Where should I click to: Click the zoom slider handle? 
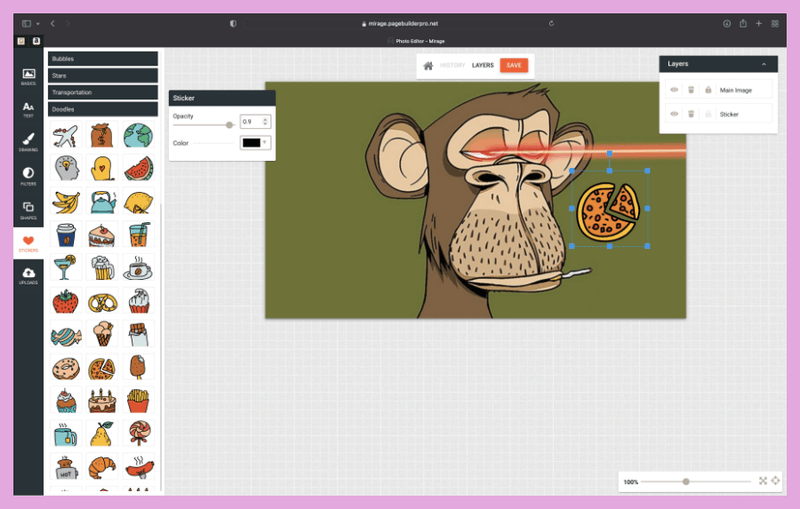click(686, 481)
